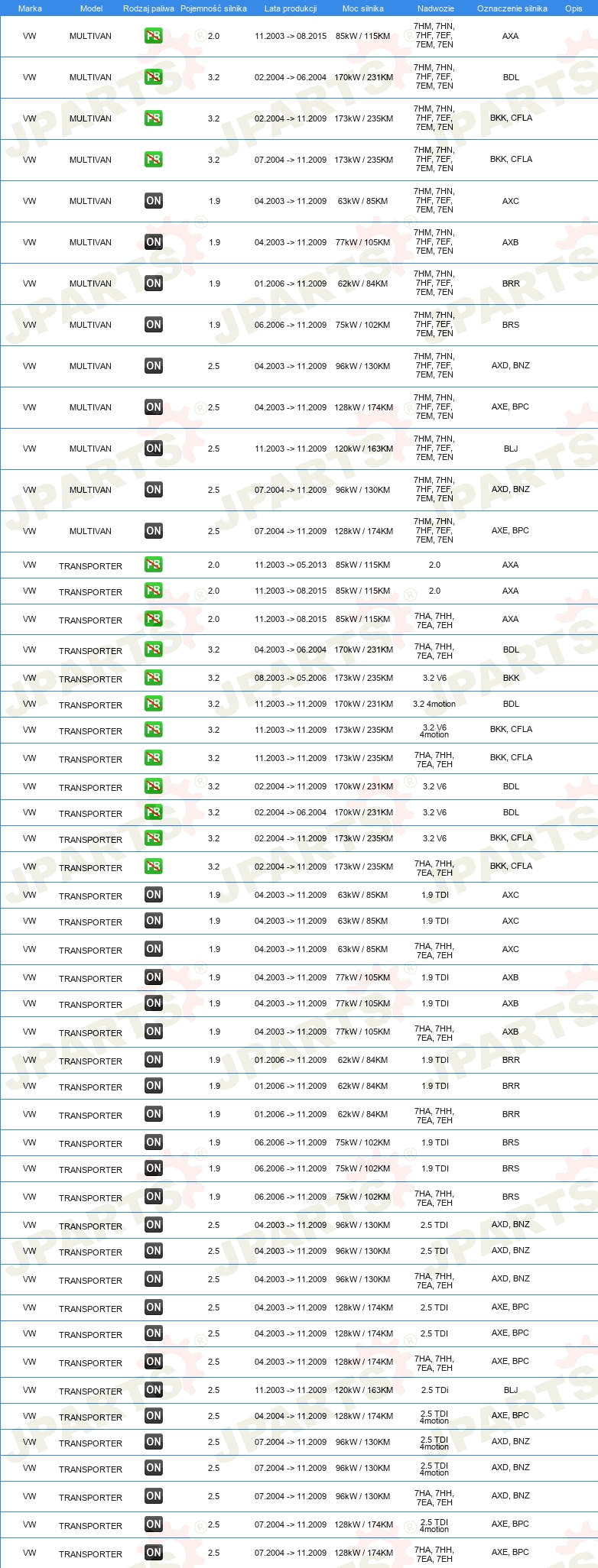Click the 3.2 4motion body cell
This screenshot has height=1568, width=598.
coord(434,704)
